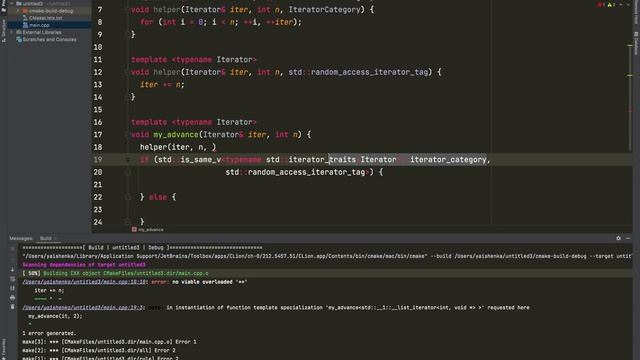Open the main.cpp:19:3 note link
The height and width of the screenshot is (360, 640).
[83, 308]
